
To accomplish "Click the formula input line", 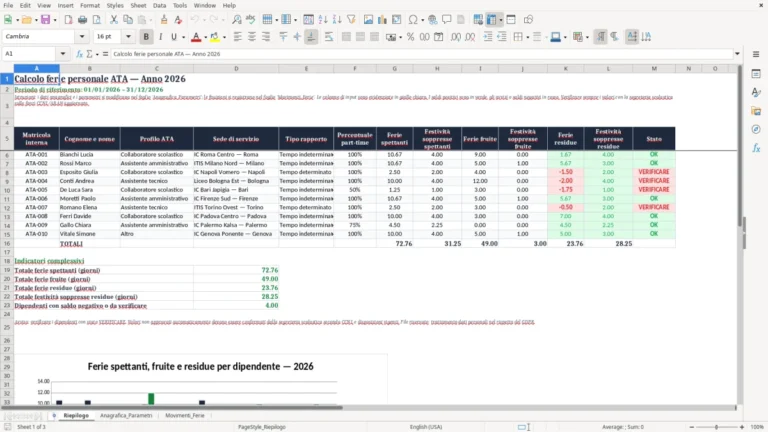I will [421, 54].
